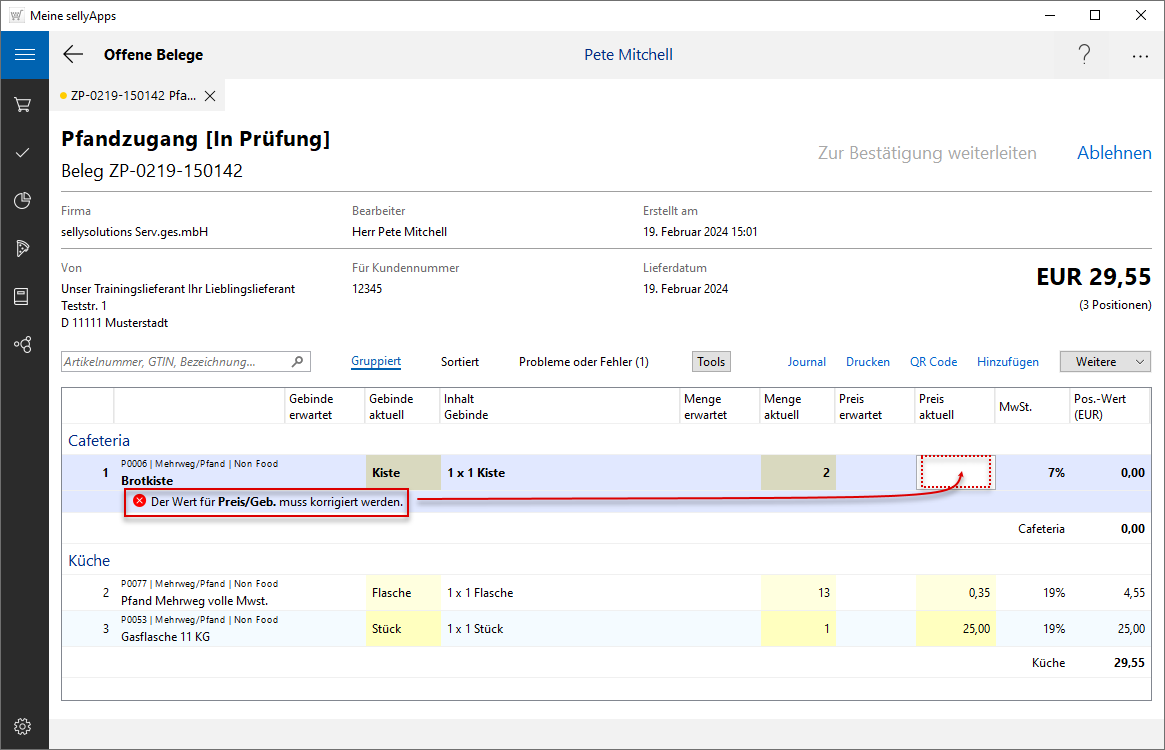Open the hamburger navigation menu
This screenshot has width=1165, height=750.
coord(24,55)
